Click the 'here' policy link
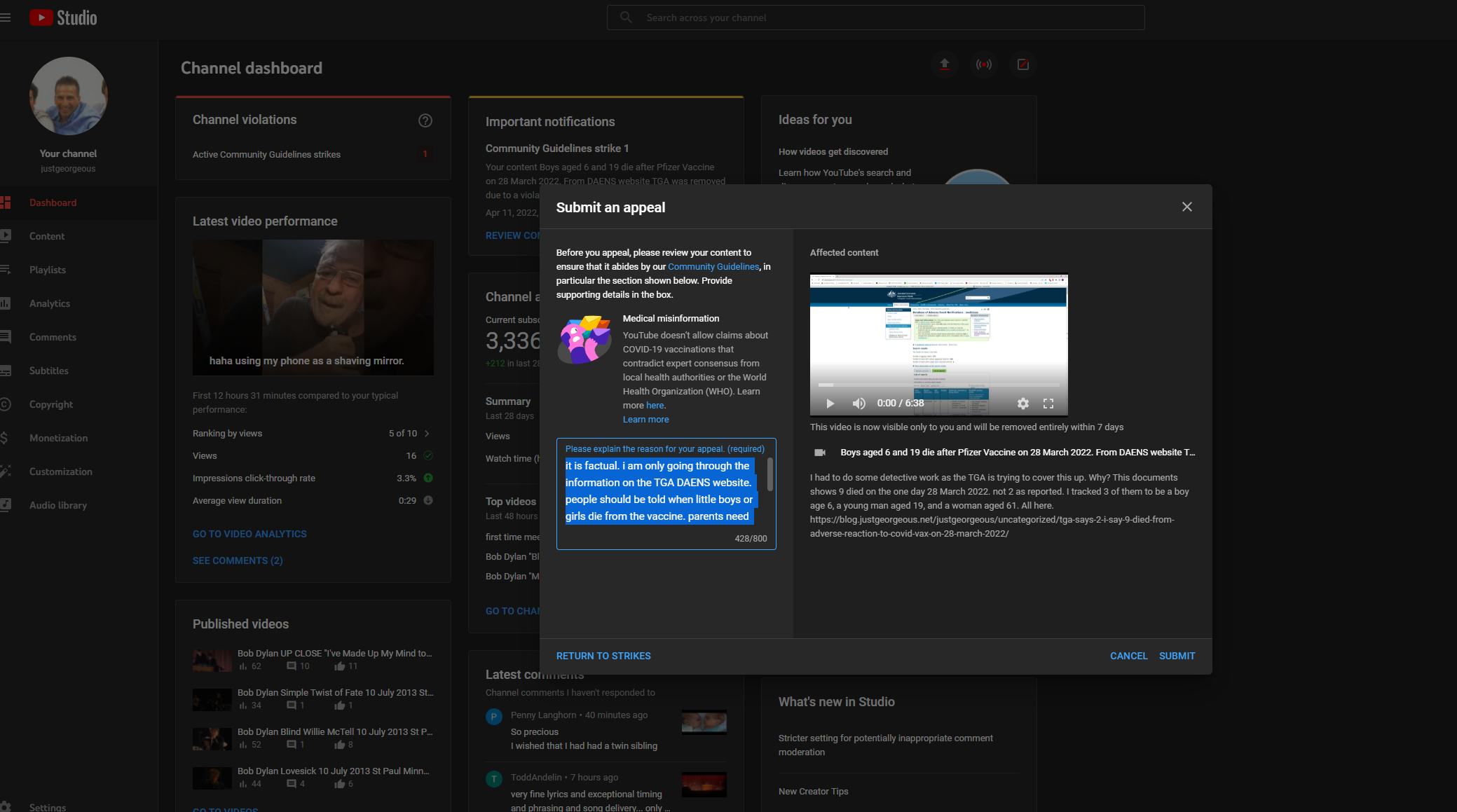The height and width of the screenshot is (812, 1457). pyautogui.click(x=655, y=406)
